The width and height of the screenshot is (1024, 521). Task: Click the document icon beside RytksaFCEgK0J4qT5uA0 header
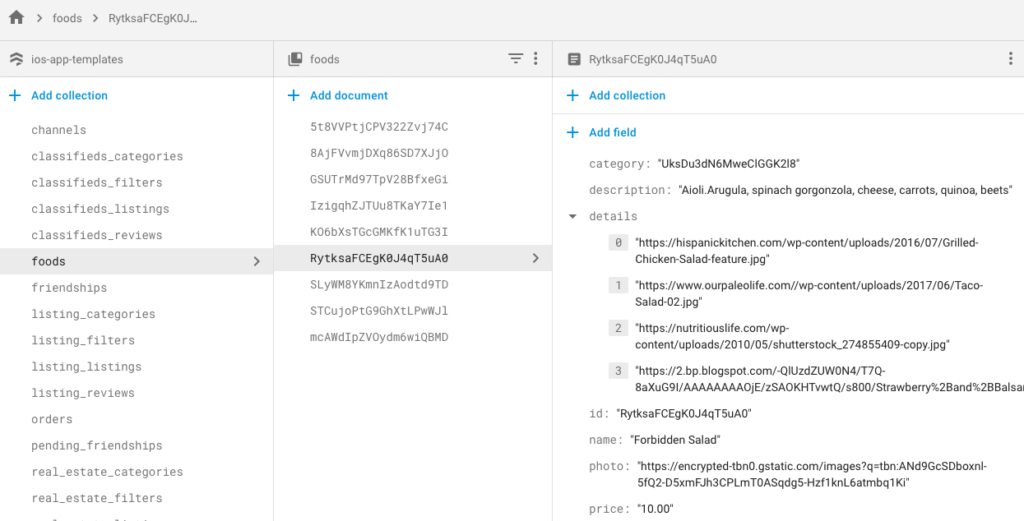(x=573, y=59)
